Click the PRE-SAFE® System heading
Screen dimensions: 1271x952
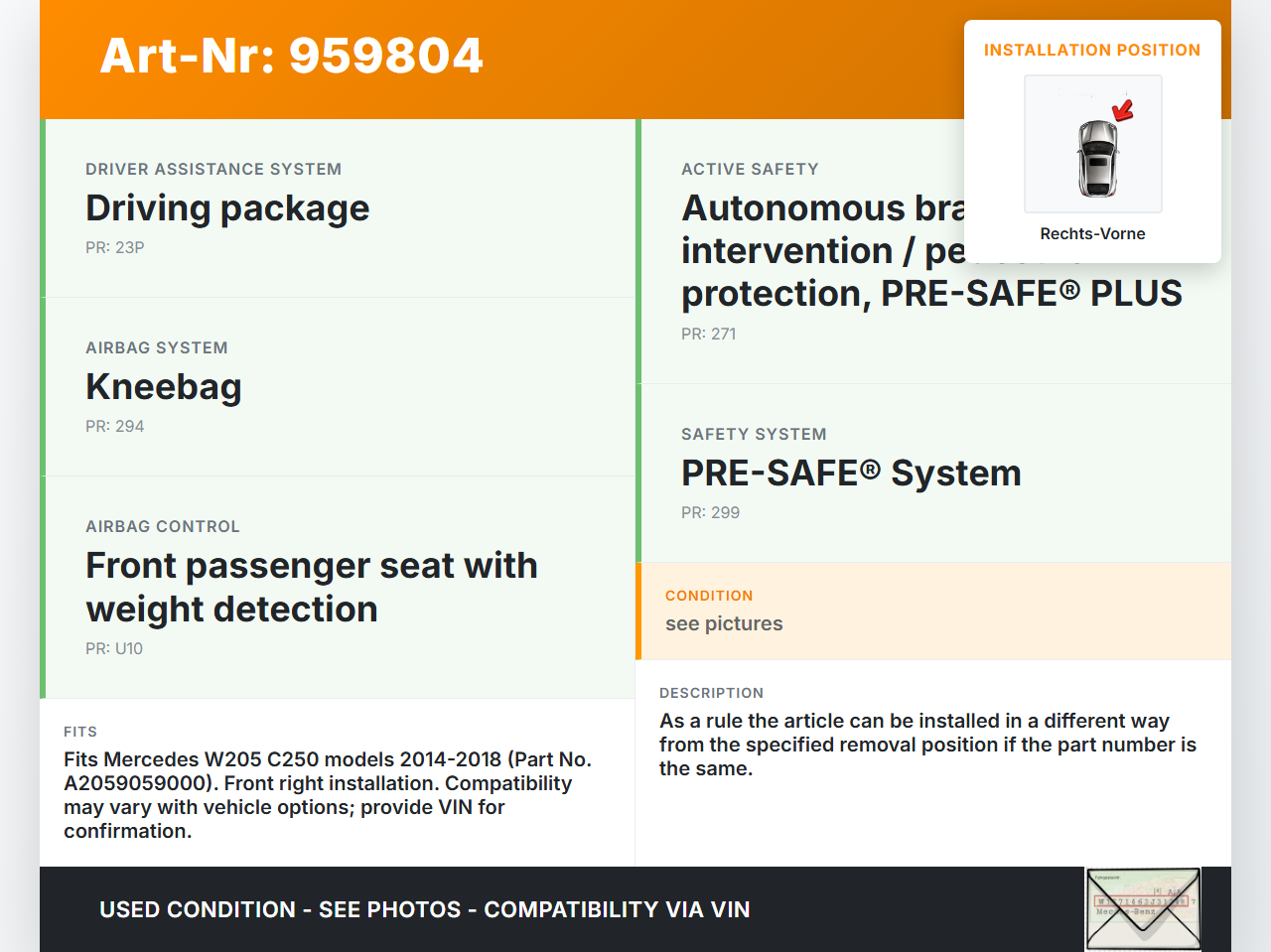click(x=851, y=474)
